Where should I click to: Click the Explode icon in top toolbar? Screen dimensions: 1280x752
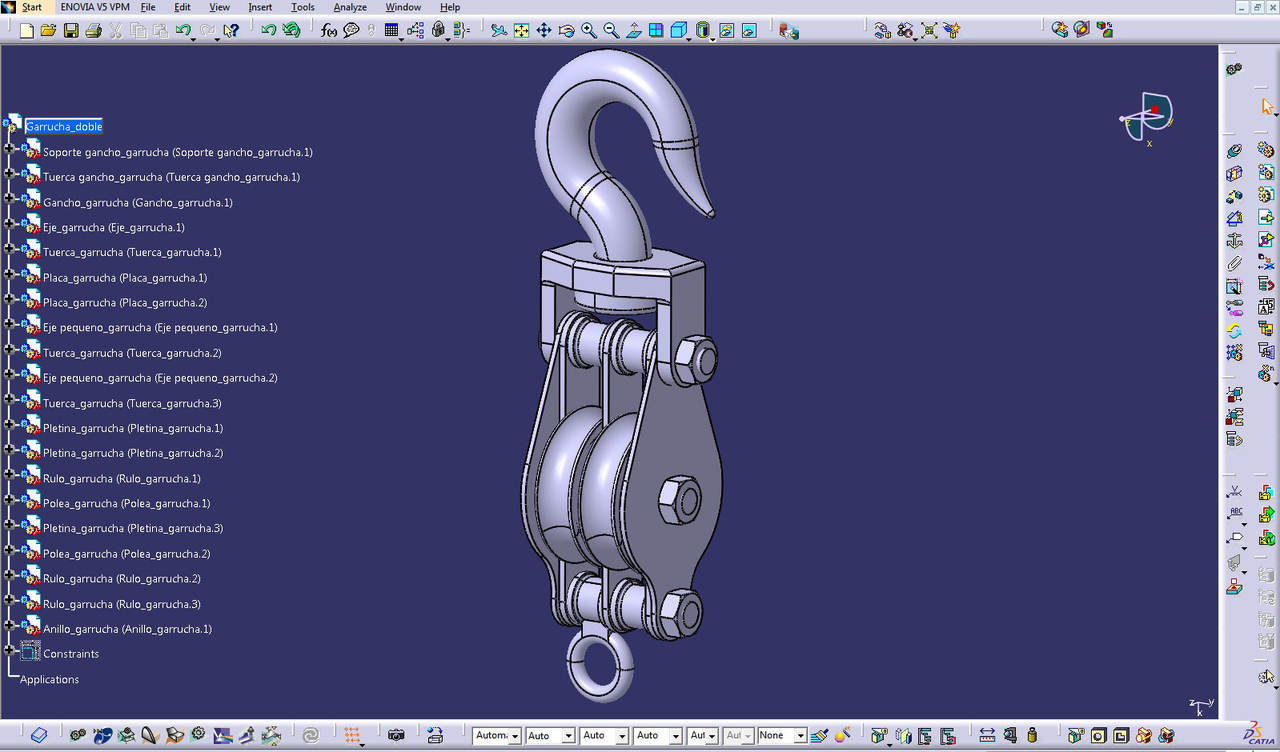(929, 31)
